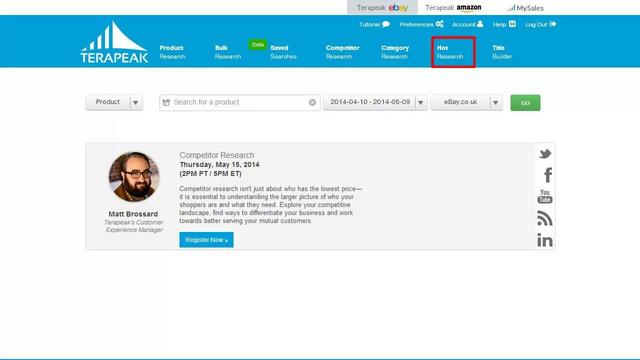
Task: Click the Twitter bird icon
Action: coord(545,154)
